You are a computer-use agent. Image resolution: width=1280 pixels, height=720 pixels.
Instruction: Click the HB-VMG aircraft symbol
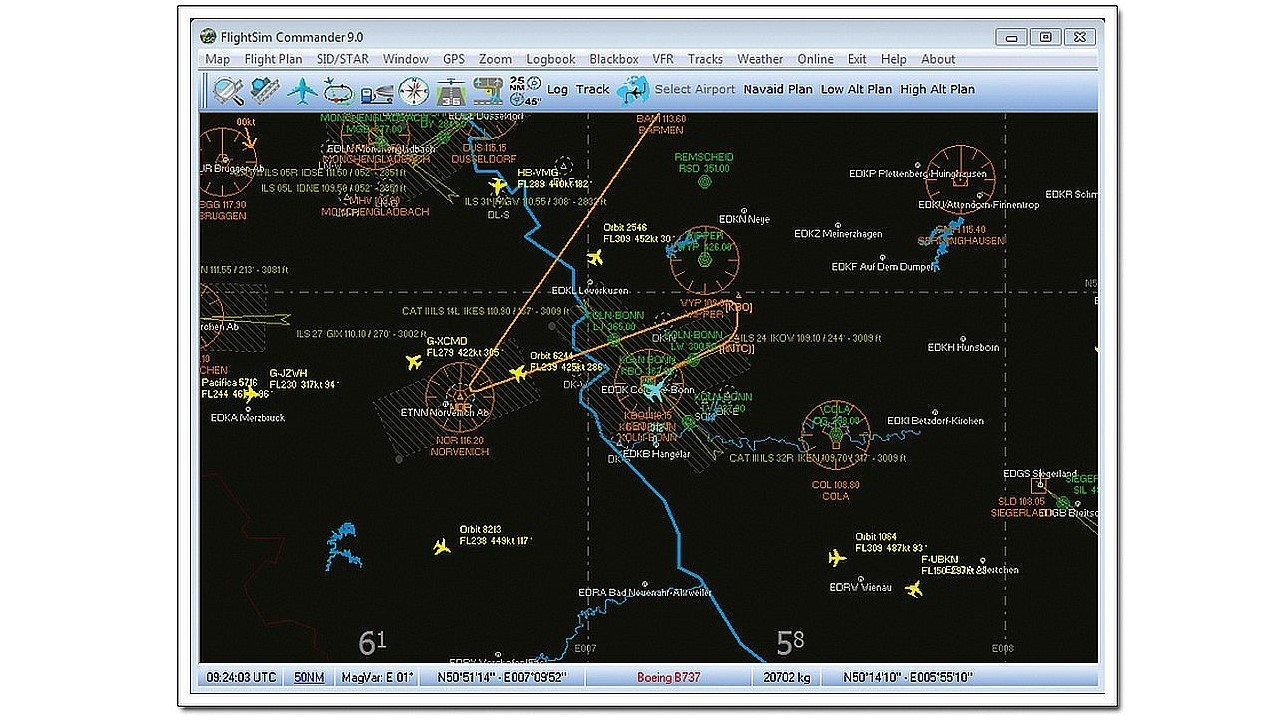pos(497,186)
